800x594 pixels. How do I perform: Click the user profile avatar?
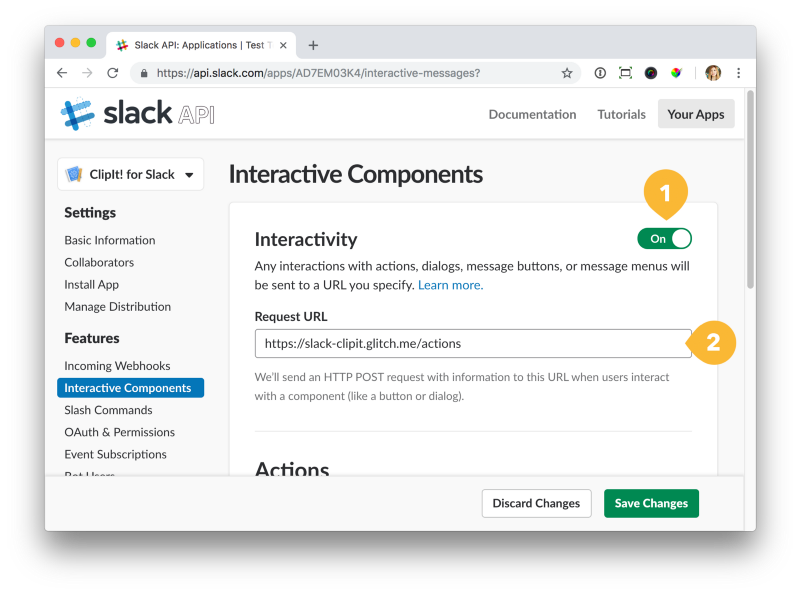pos(713,73)
